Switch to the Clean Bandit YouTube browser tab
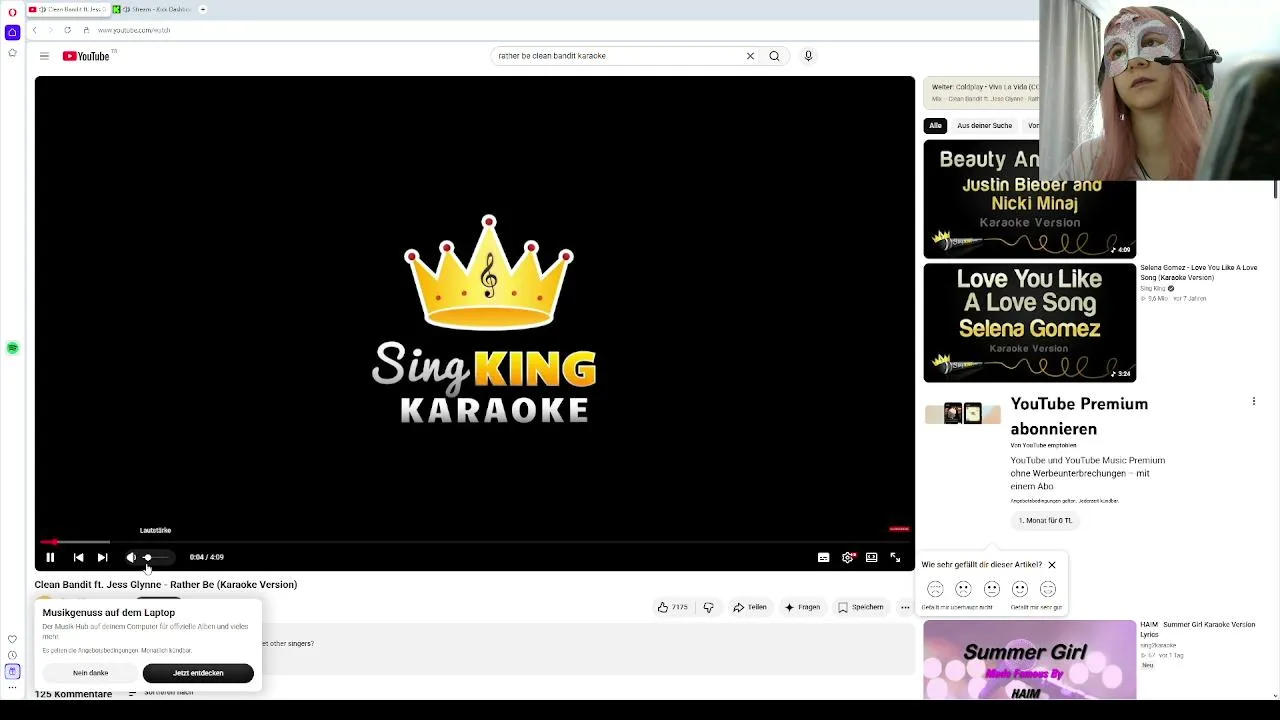The image size is (1280, 720). 68,9
